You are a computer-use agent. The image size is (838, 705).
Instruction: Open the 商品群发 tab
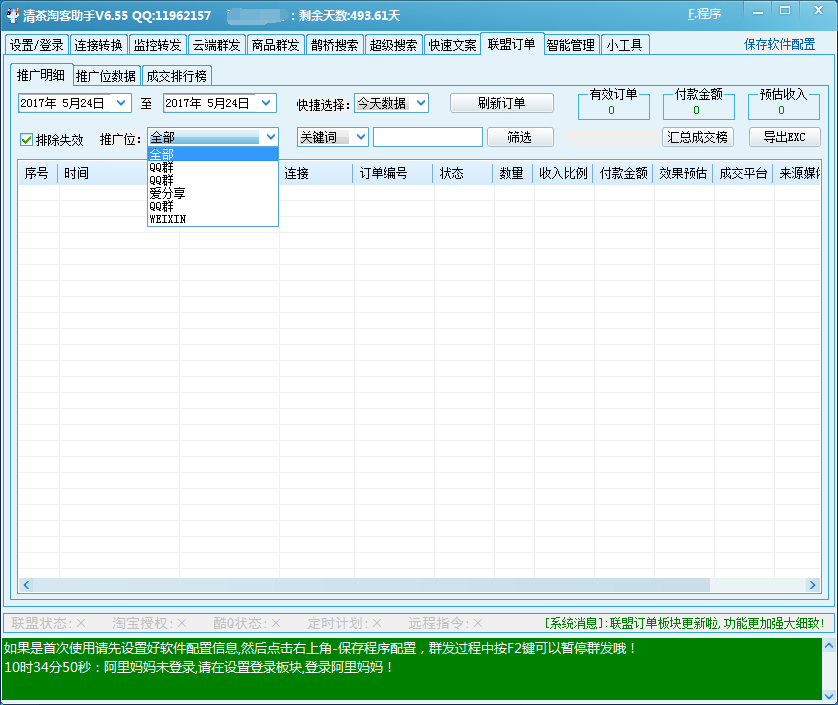pos(275,45)
